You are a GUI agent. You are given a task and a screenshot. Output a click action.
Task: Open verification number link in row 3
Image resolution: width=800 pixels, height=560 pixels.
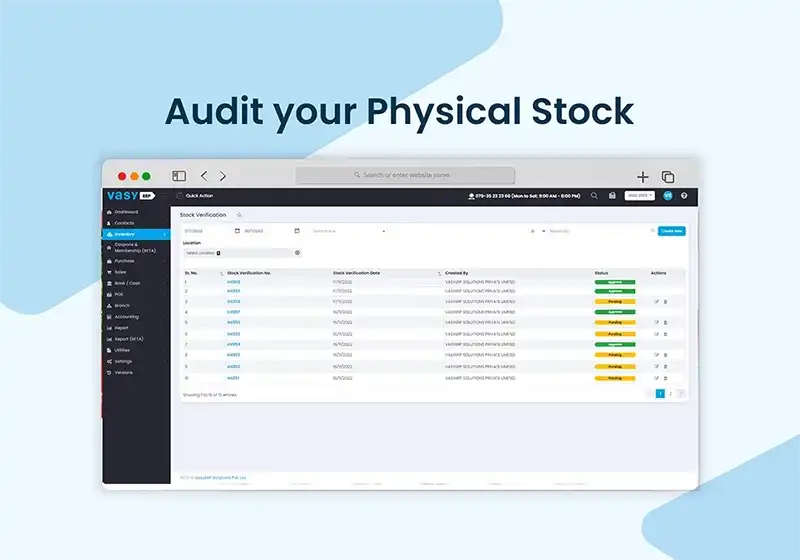tap(234, 302)
